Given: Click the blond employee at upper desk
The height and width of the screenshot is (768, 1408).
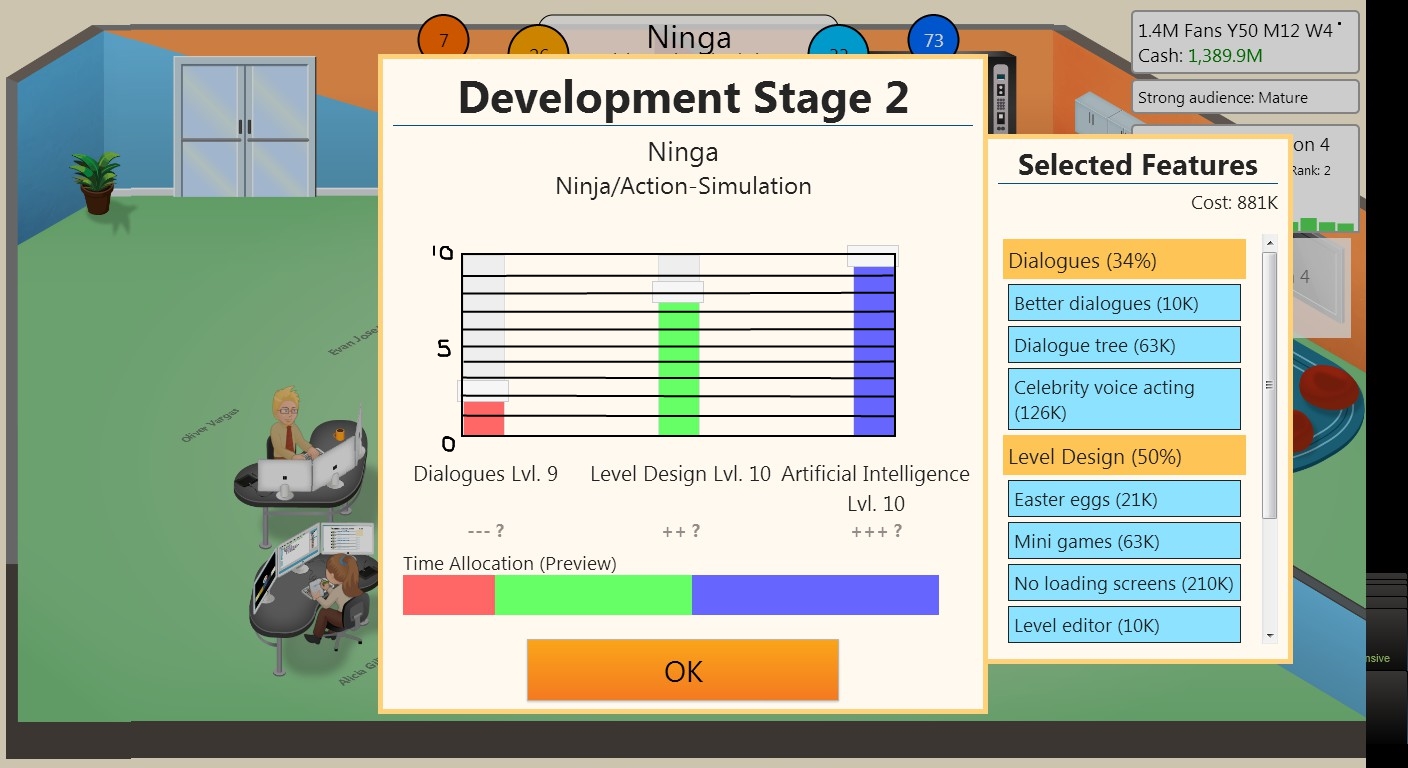Looking at the screenshot, I should pos(289,424).
